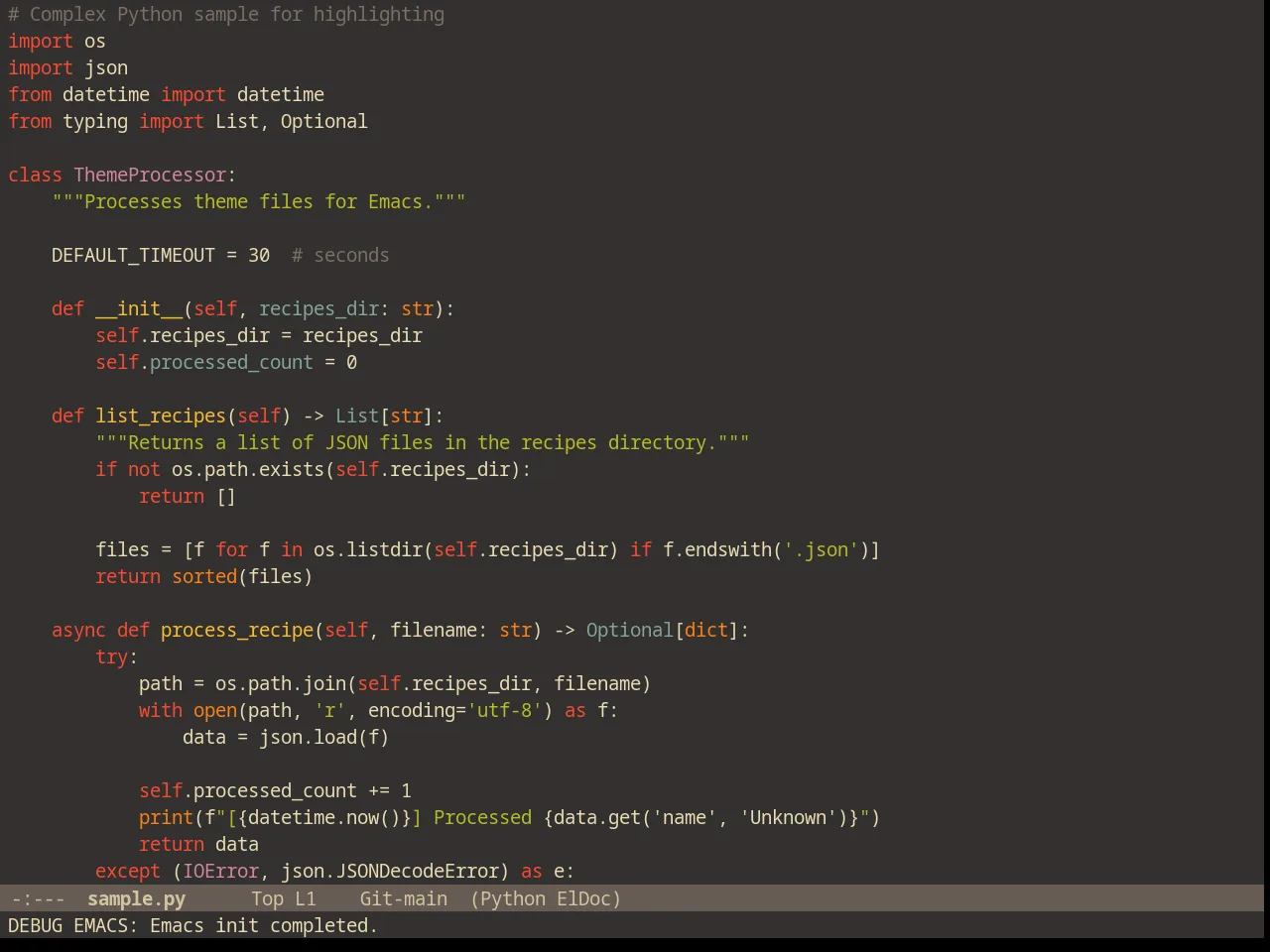Click 'os.path.exists' in the if statement
1270x952 pixels.
coord(248,469)
